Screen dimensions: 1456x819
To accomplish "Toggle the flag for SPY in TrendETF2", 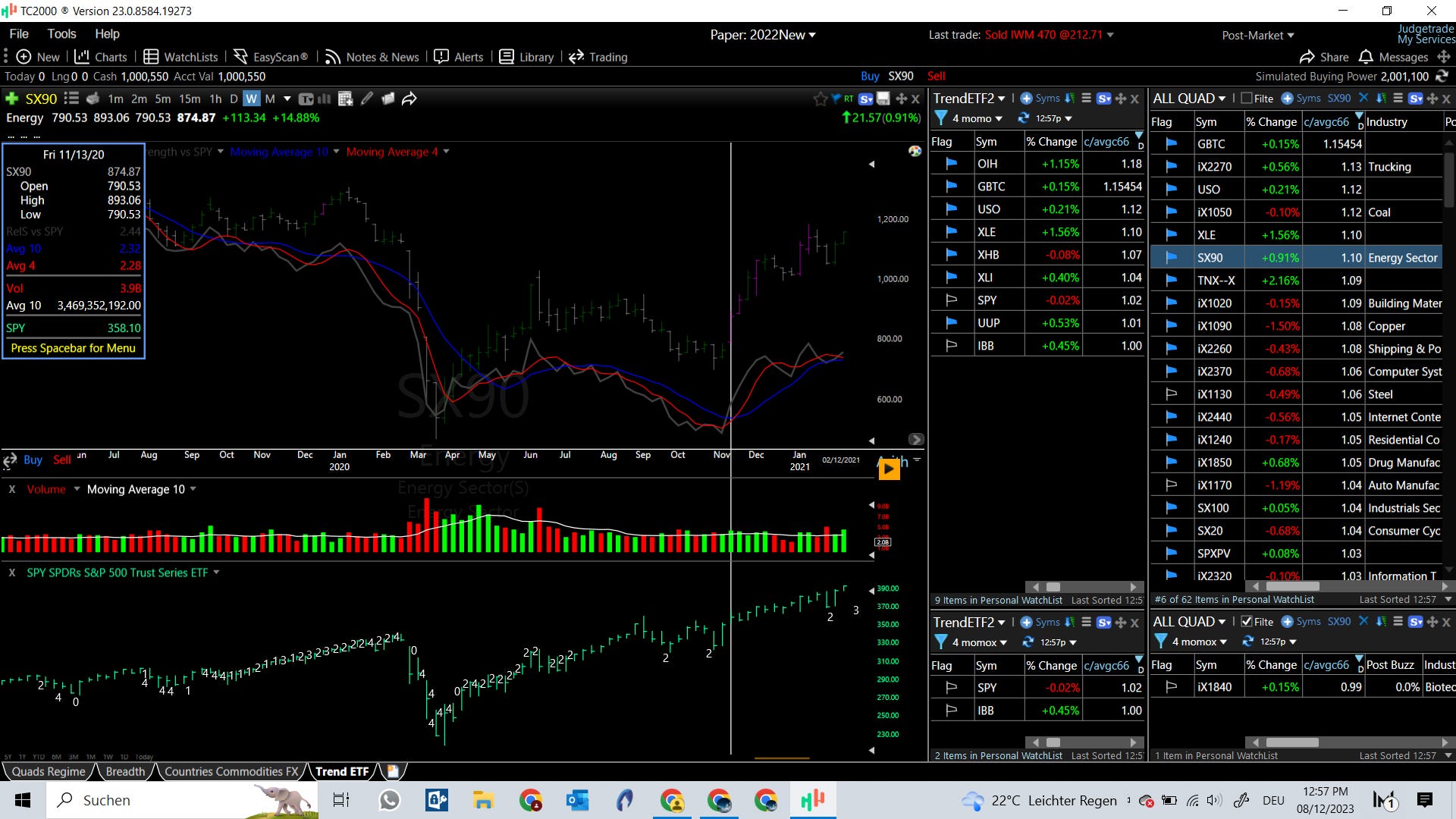I will (x=952, y=300).
